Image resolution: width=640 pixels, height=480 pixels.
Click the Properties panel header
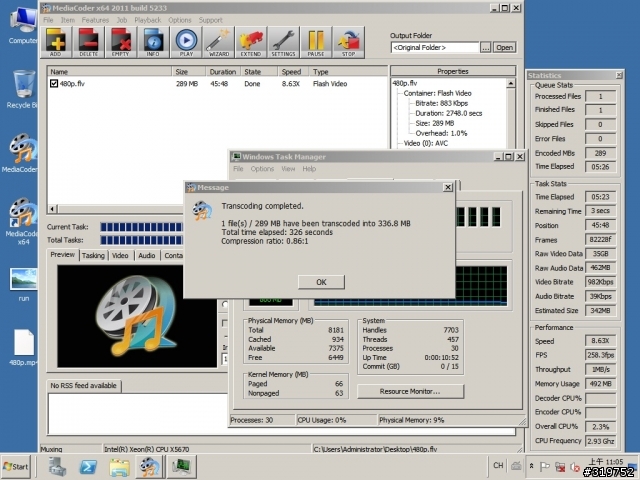453,71
